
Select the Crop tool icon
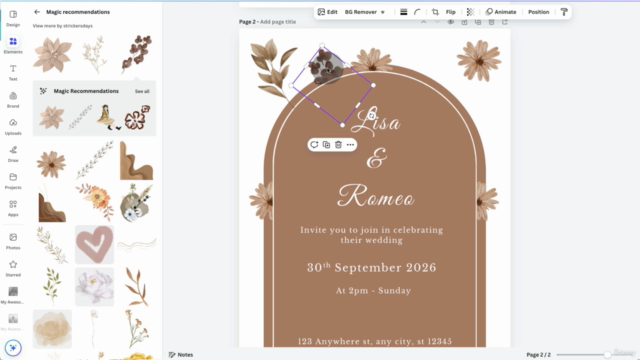[435, 12]
